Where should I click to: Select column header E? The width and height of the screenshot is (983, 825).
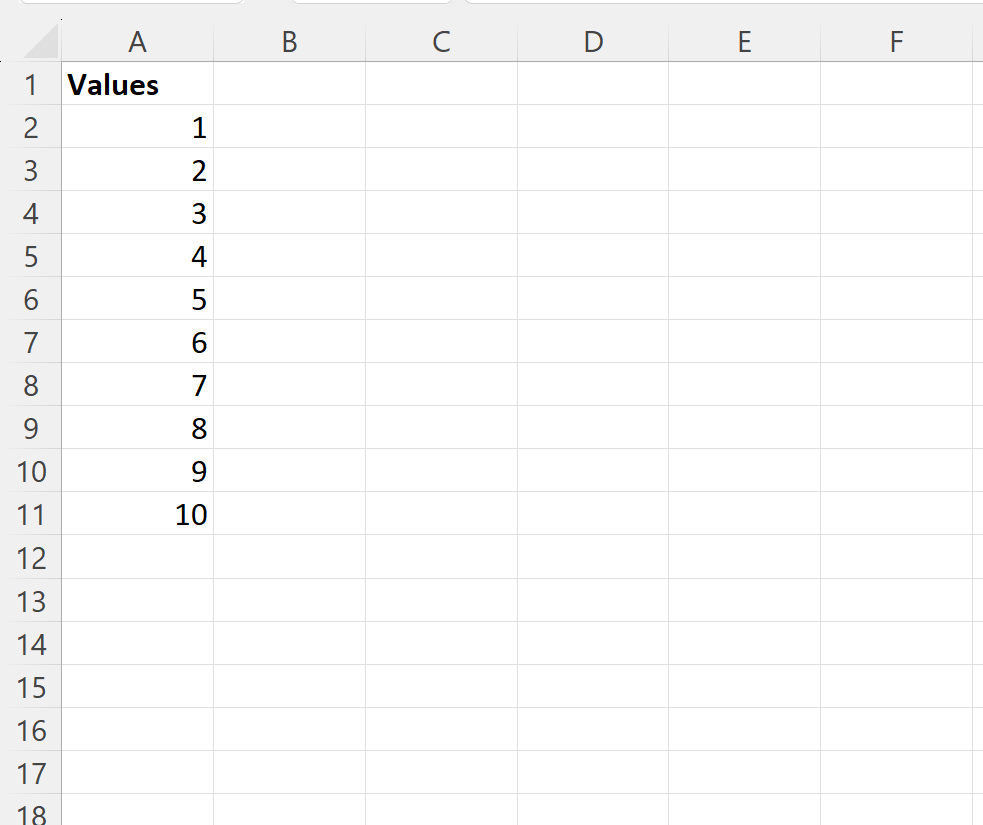click(744, 42)
